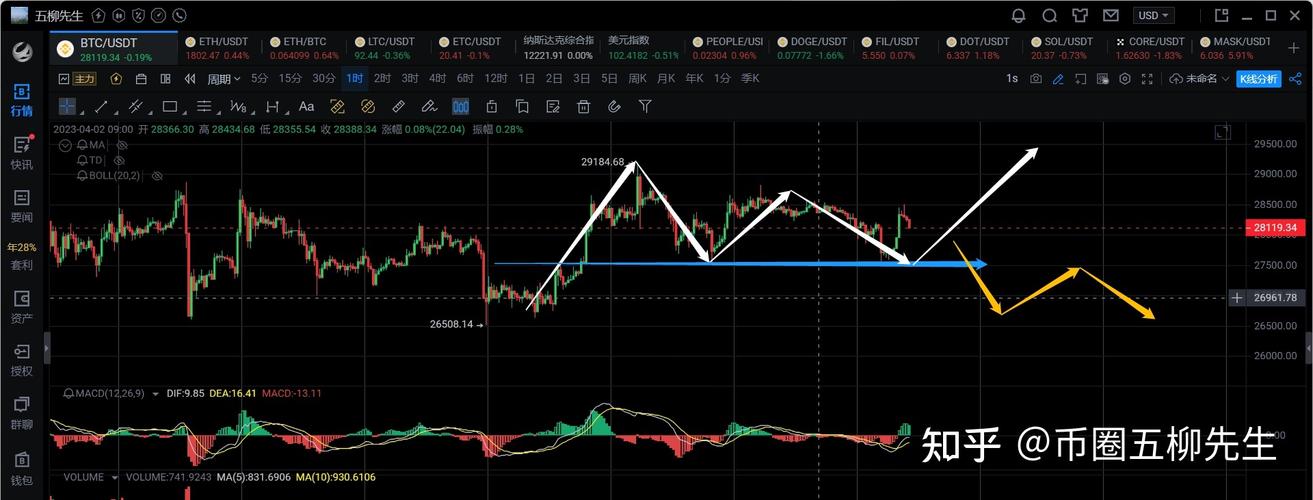
Task: Expand the 周期 period dropdown
Action: (x=224, y=79)
